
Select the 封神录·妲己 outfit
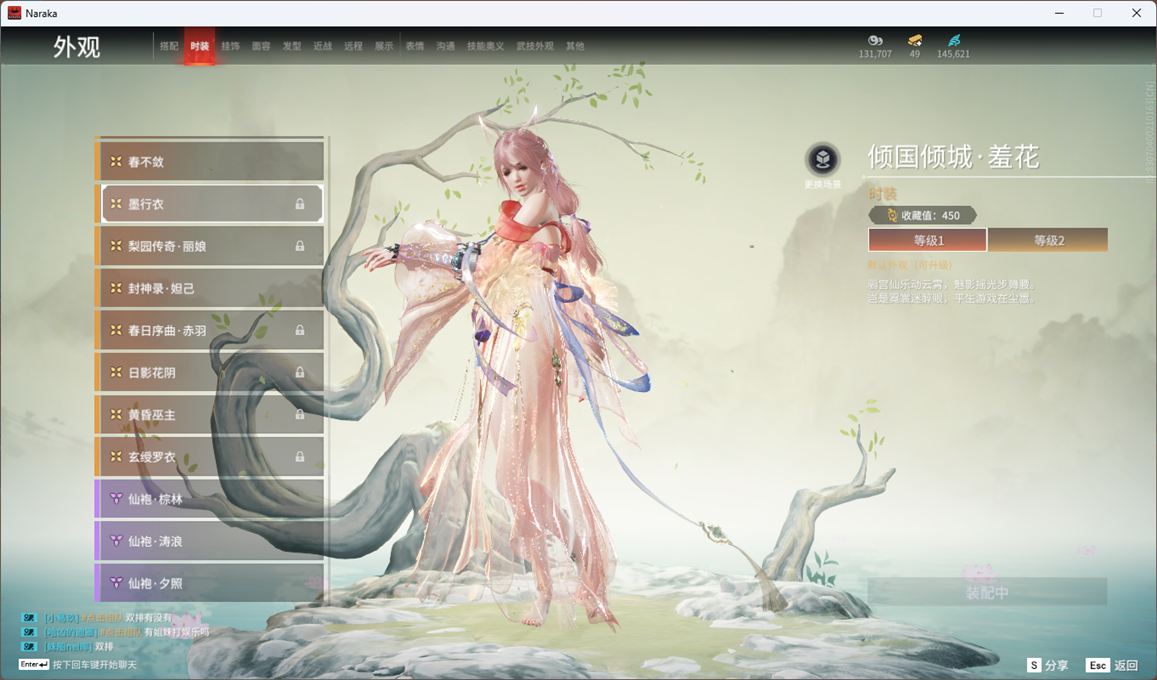[210, 288]
